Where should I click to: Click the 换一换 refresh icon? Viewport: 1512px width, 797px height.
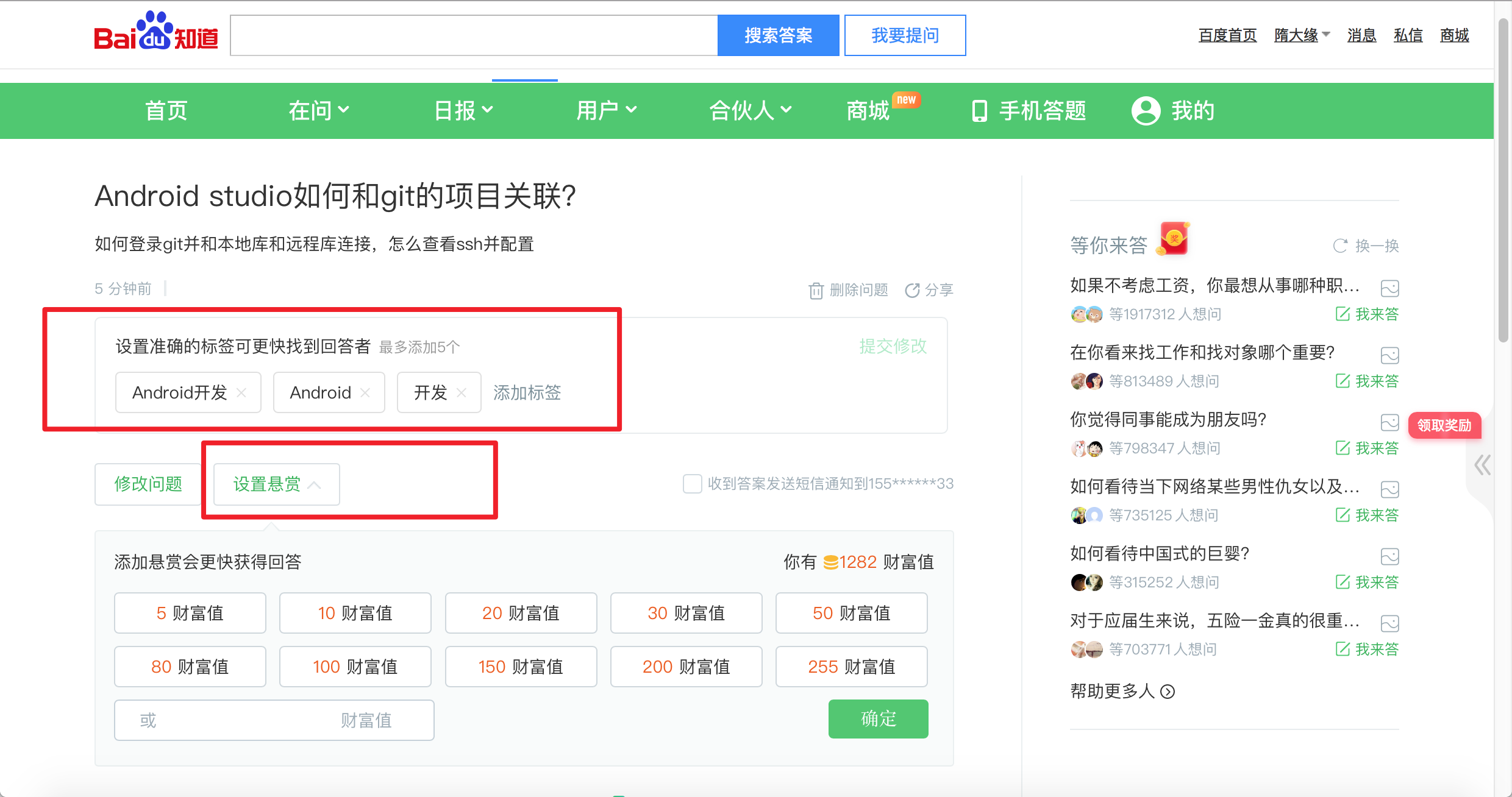1340,246
